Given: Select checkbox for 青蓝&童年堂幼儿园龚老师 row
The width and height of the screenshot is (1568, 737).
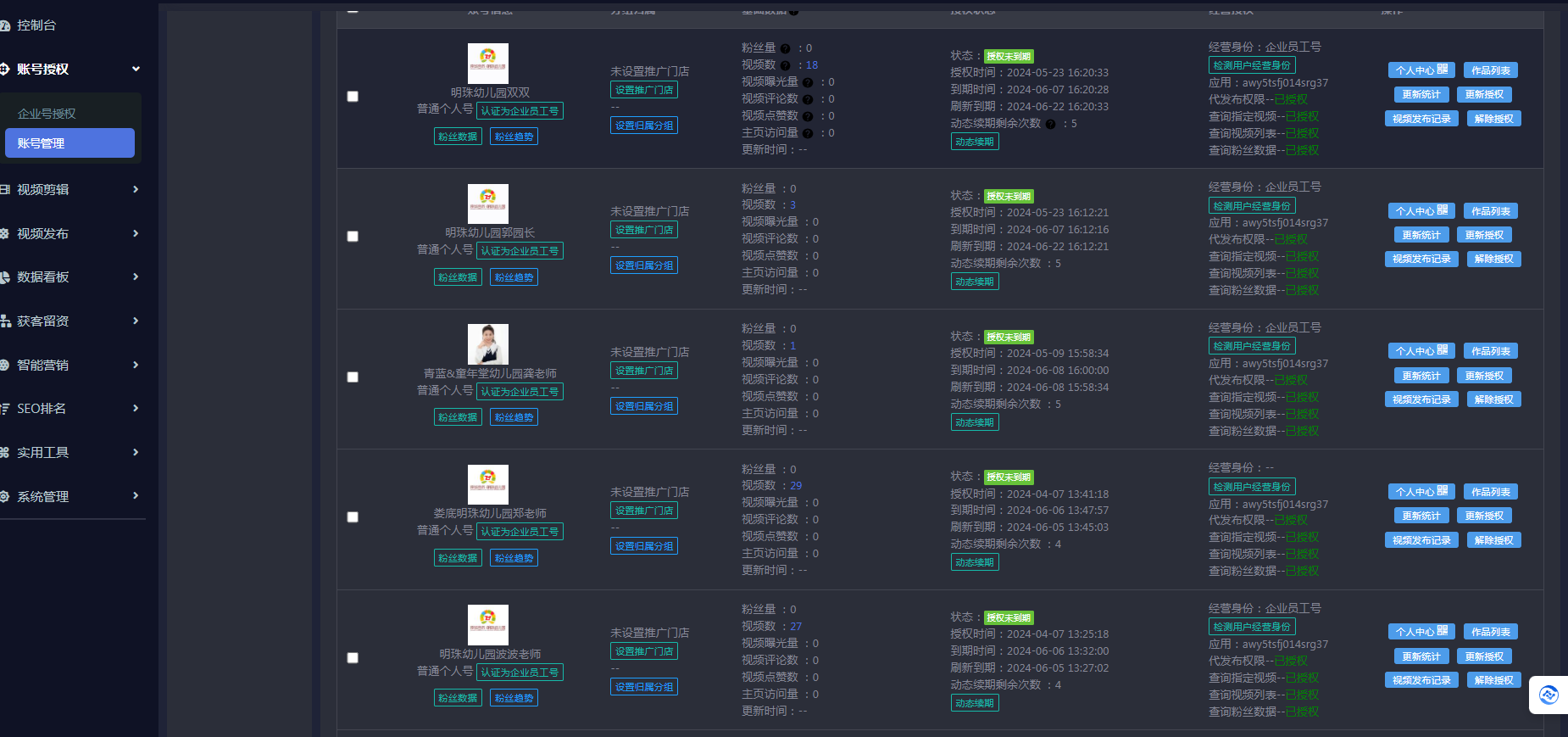Looking at the screenshot, I should (x=353, y=377).
